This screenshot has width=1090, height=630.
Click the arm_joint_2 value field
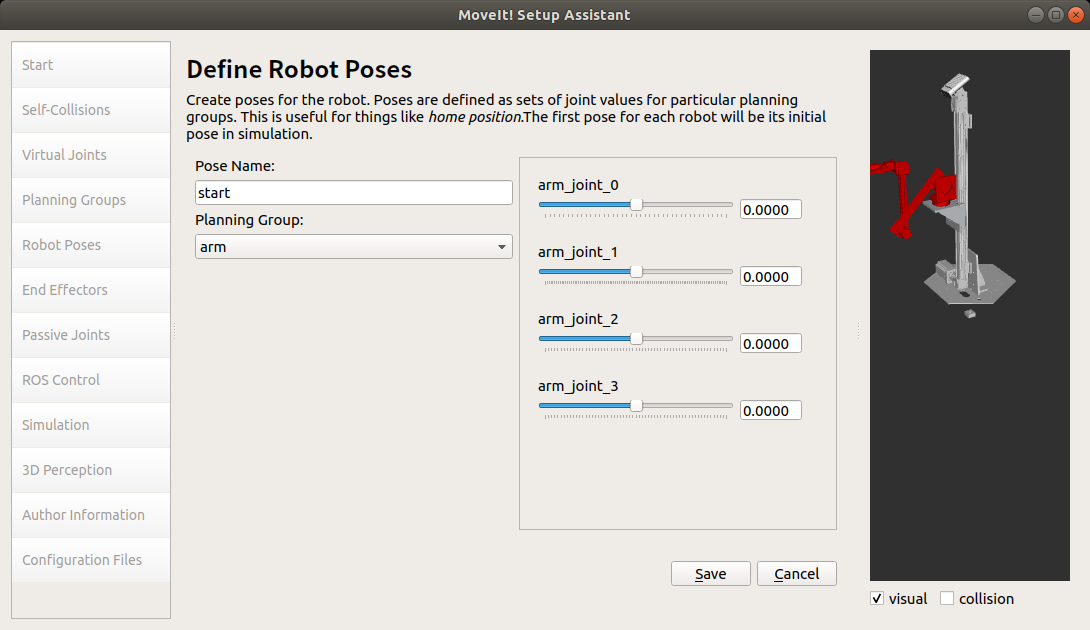tap(770, 344)
